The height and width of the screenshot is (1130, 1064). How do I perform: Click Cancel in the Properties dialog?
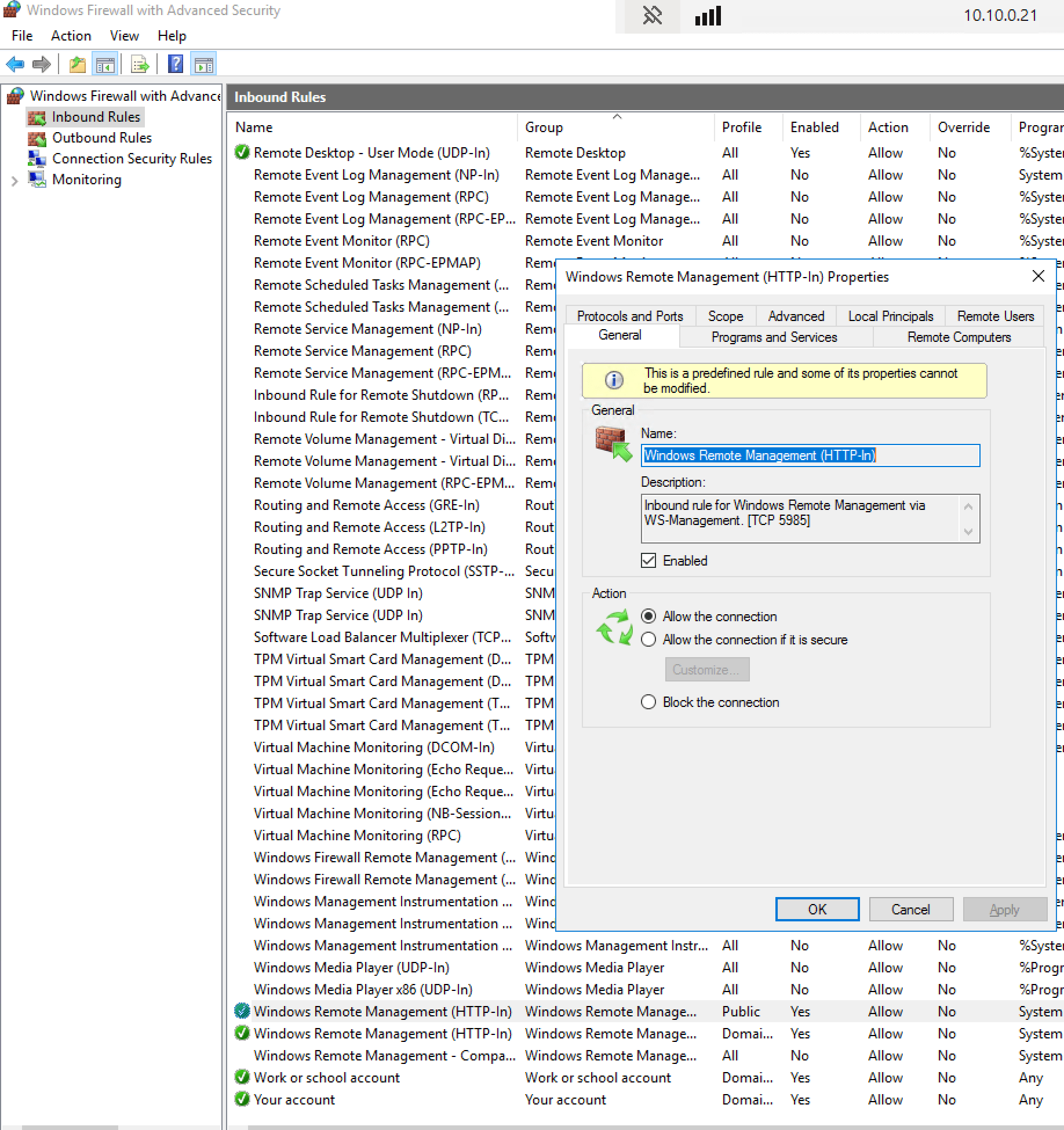pos(910,909)
